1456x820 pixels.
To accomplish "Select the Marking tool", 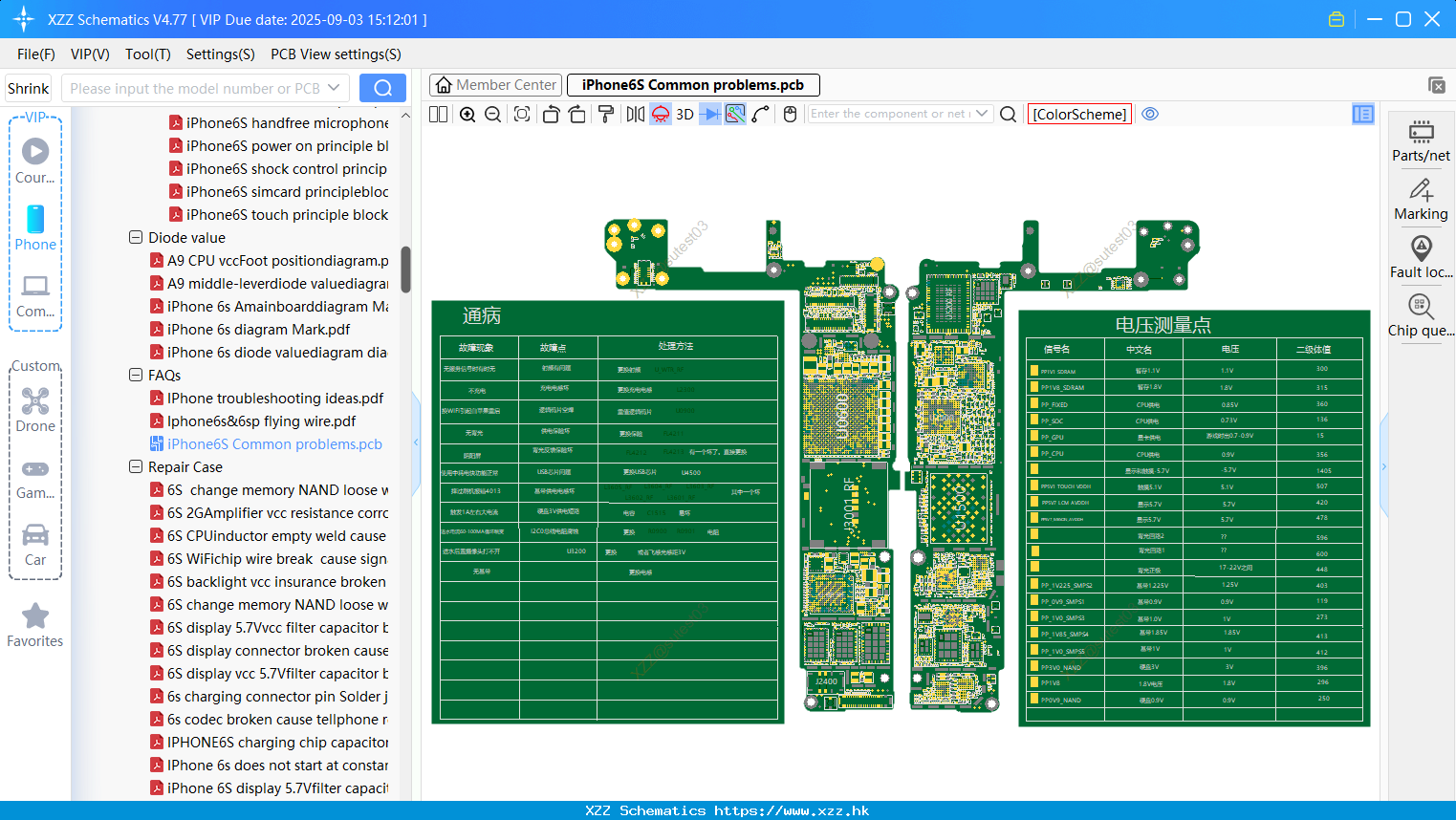I will [1421, 200].
